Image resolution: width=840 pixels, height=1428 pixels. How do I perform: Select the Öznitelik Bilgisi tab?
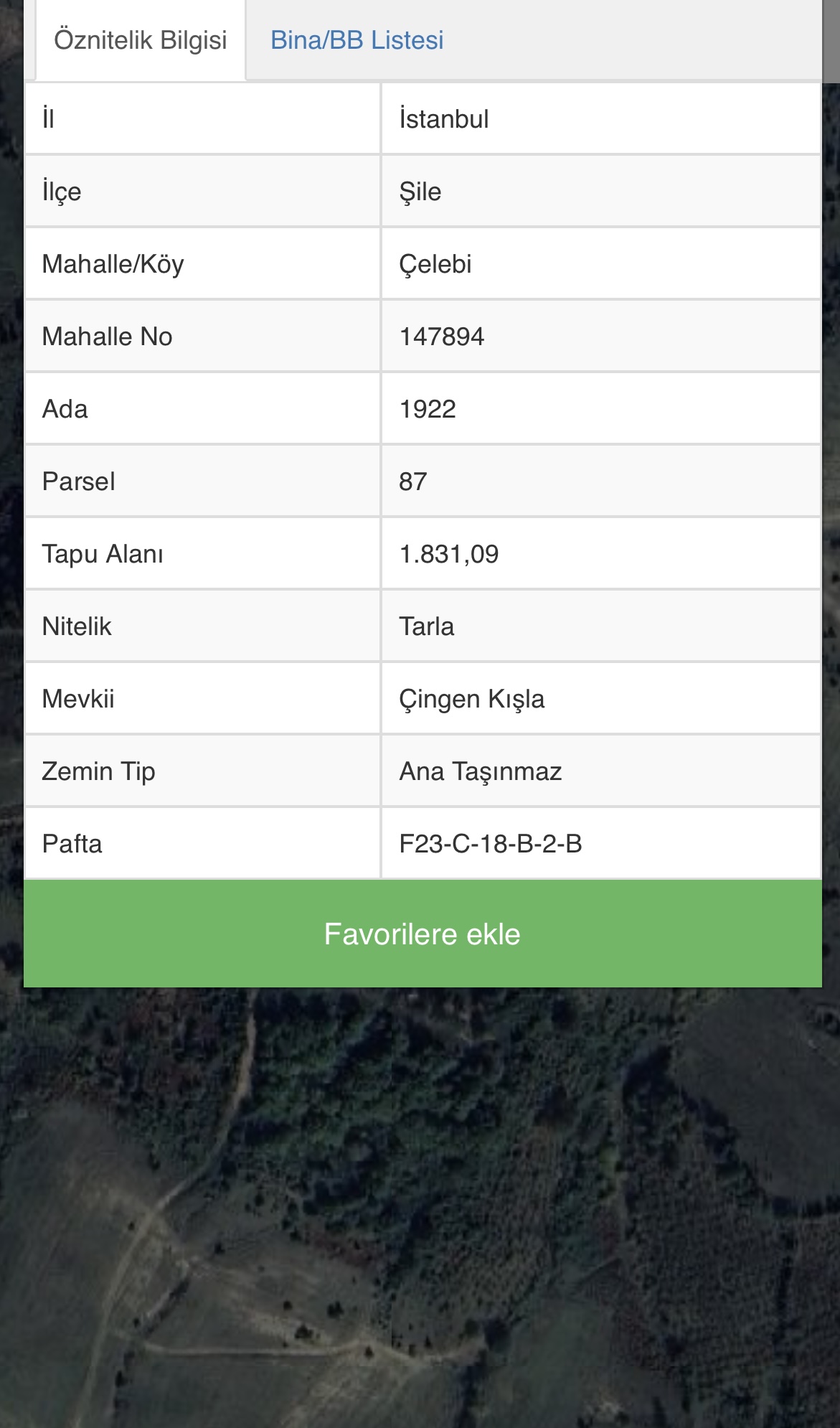[141, 40]
